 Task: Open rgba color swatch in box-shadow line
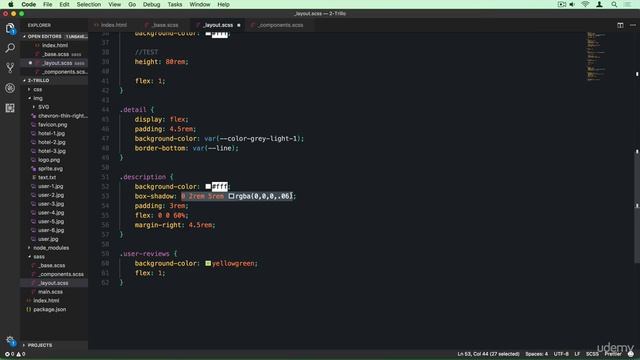(x=231, y=196)
